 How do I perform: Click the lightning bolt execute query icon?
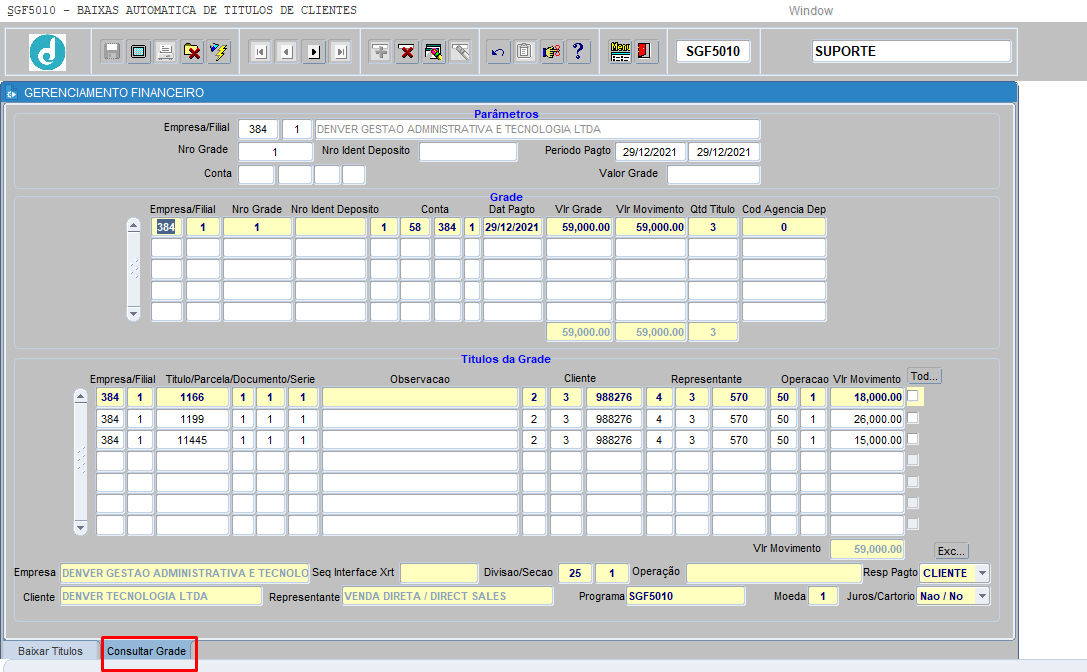pyautogui.click(x=219, y=52)
